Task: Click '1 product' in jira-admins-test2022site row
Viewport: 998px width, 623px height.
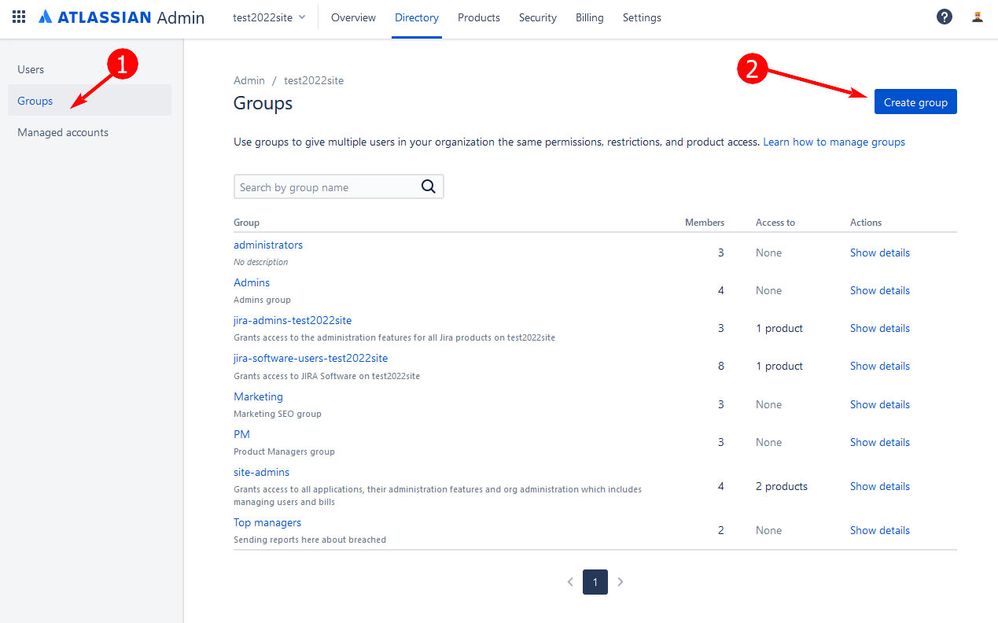Action: tap(779, 328)
